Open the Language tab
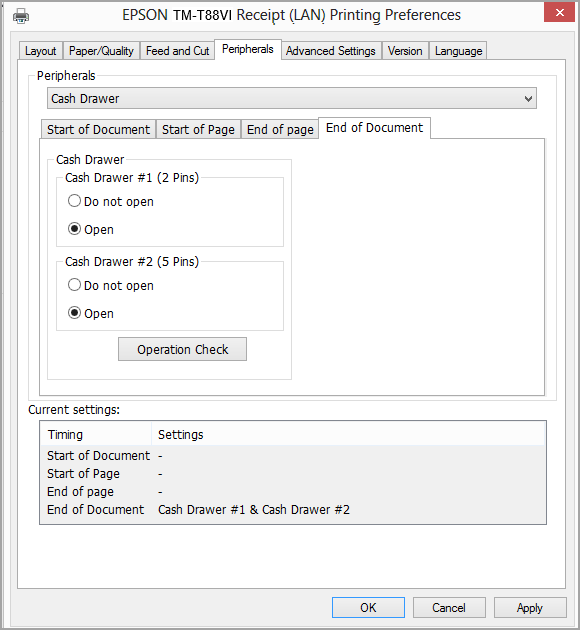This screenshot has width=580, height=630. pos(458,51)
